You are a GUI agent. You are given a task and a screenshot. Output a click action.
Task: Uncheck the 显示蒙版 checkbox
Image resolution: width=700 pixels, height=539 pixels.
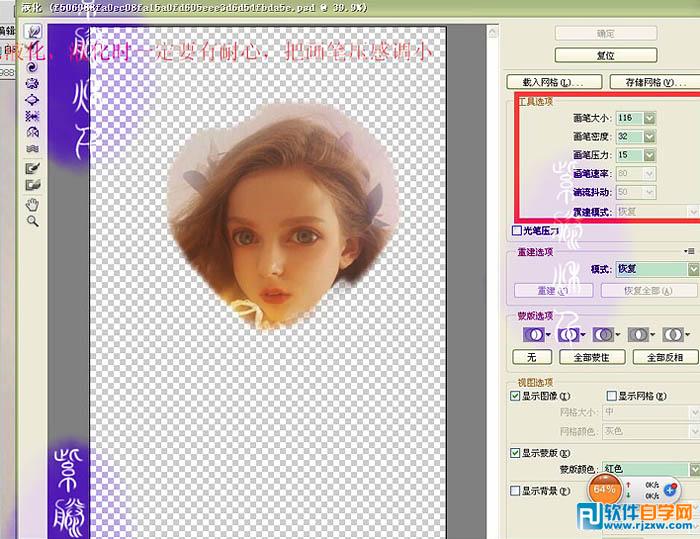point(515,453)
